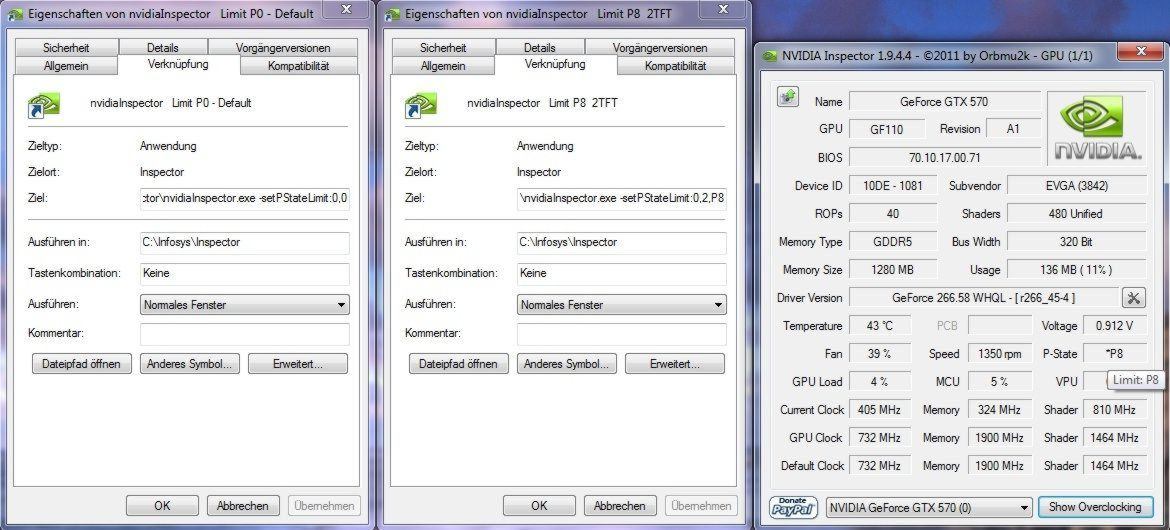Click Usage value 136 MB (11%)

pyautogui.click(x=1077, y=269)
